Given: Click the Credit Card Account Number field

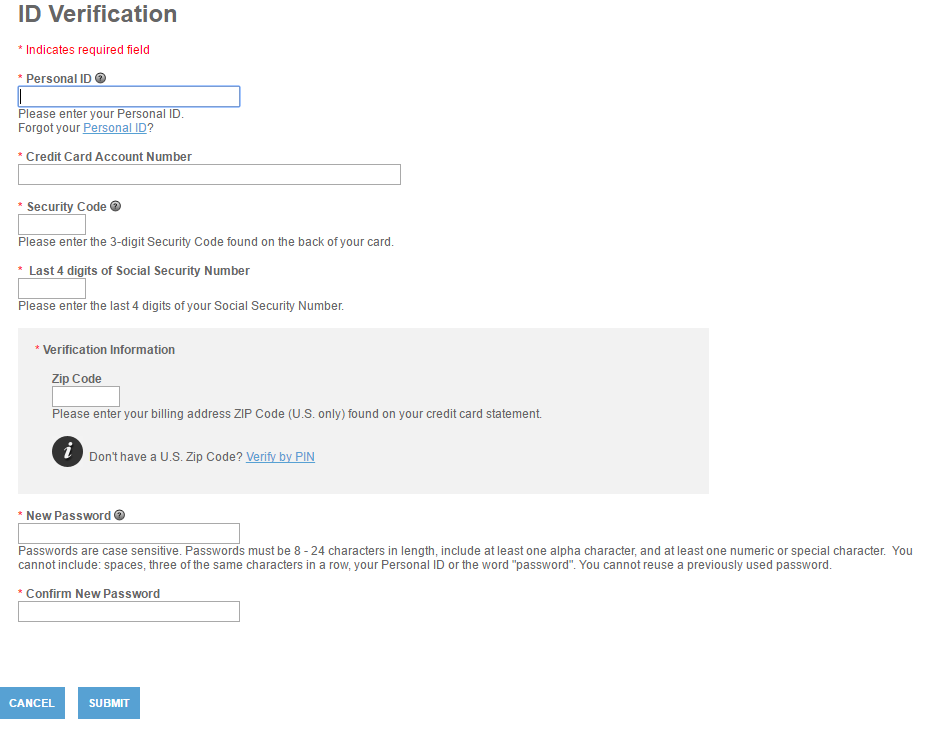Looking at the screenshot, I should (209, 175).
